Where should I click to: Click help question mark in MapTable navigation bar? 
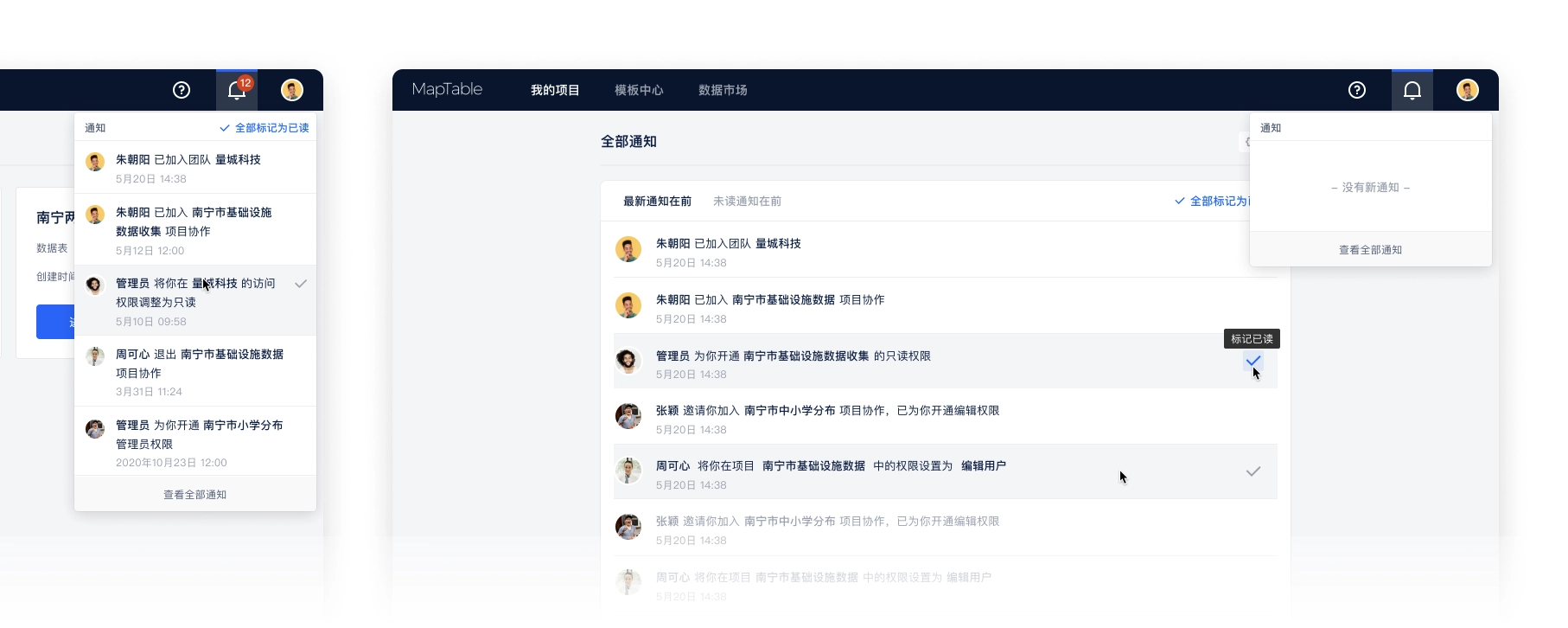point(1357,90)
